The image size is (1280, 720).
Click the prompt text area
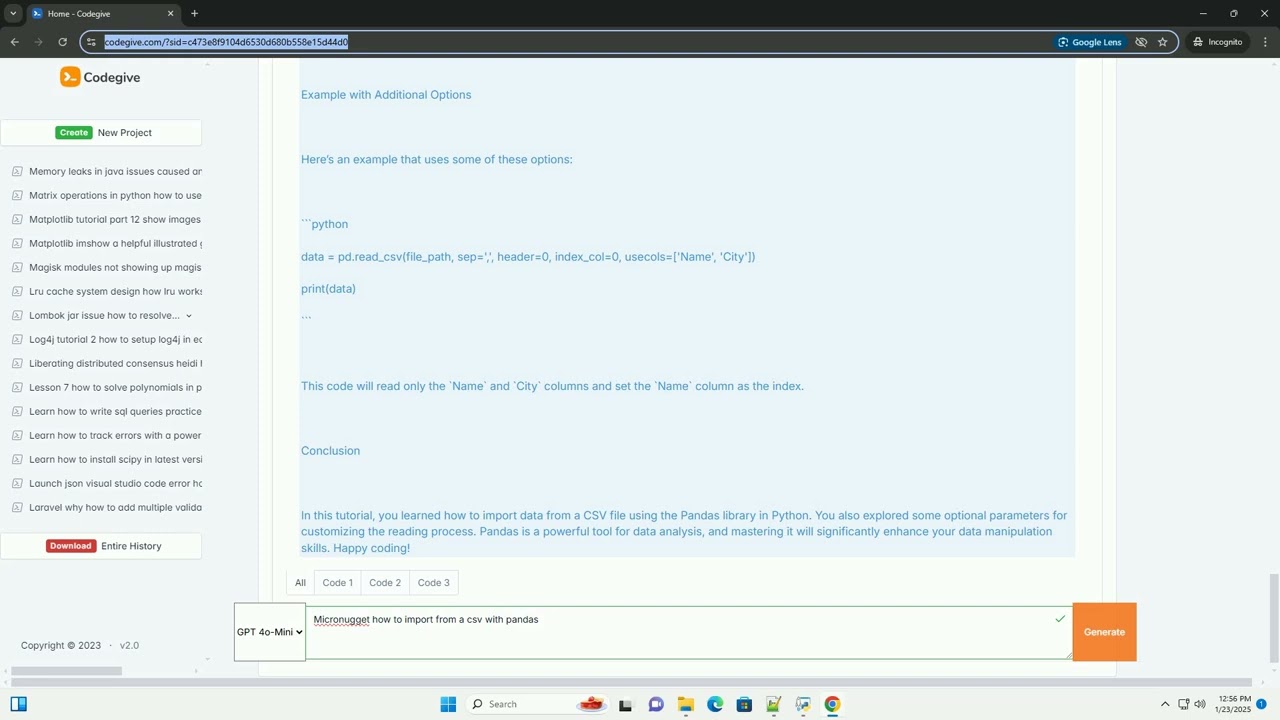pos(688,632)
